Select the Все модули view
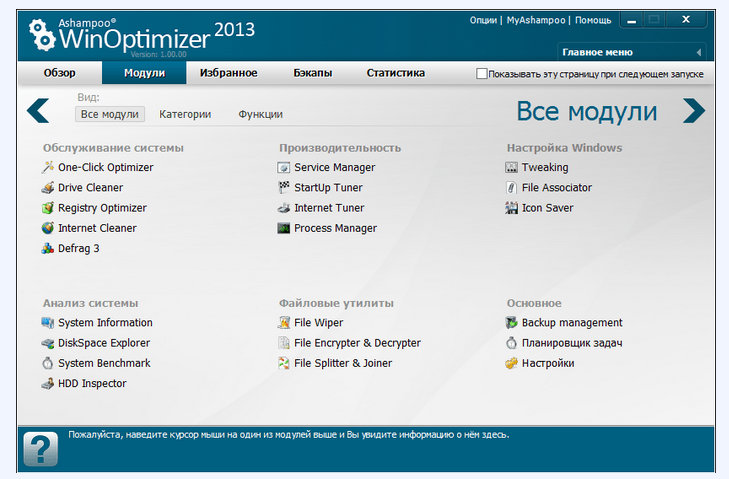Image resolution: width=729 pixels, height=479 pixels. [110, 114]
